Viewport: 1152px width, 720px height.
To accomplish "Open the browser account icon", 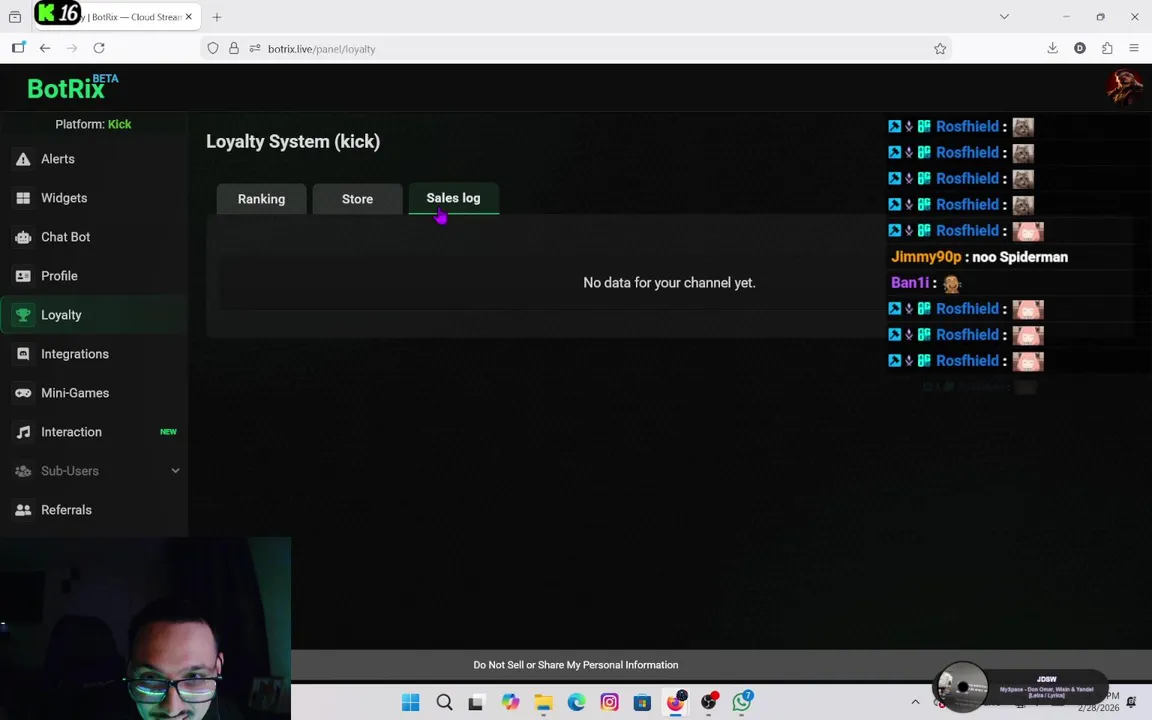I will click(x=1079, y=48).
